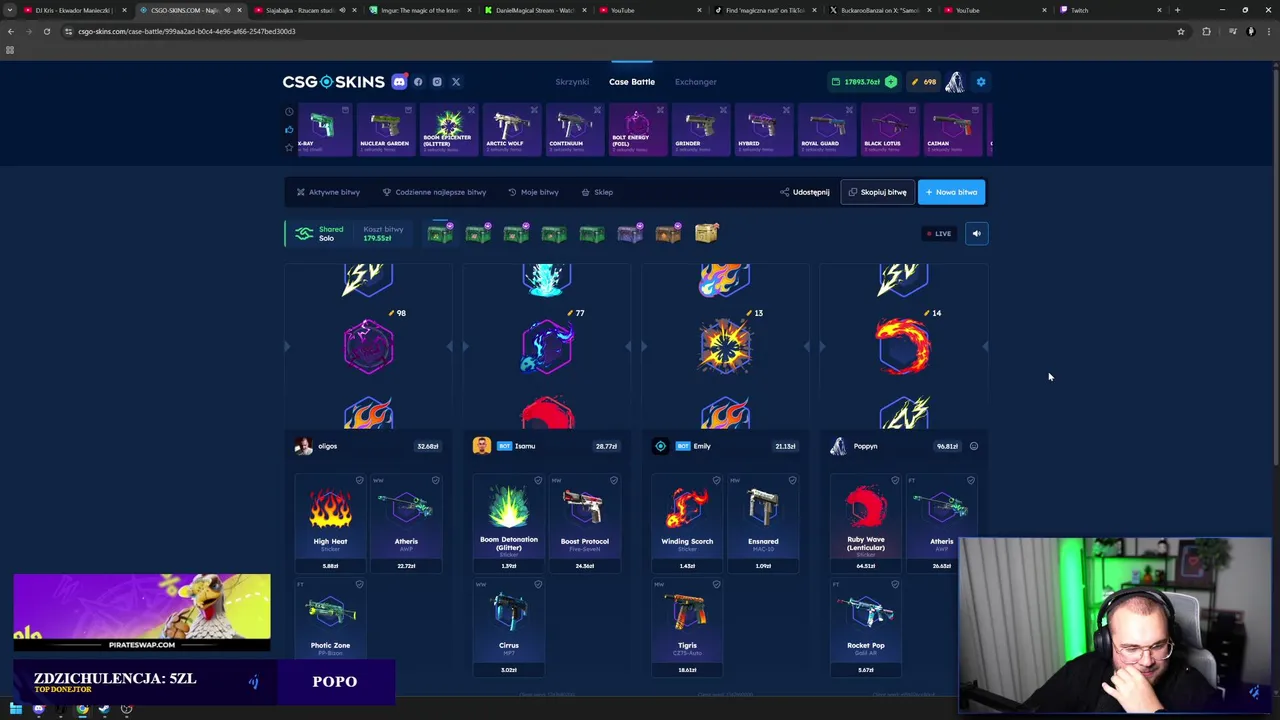
Task: Click the purple case in battle row
Action: click(x=630, y=234)
